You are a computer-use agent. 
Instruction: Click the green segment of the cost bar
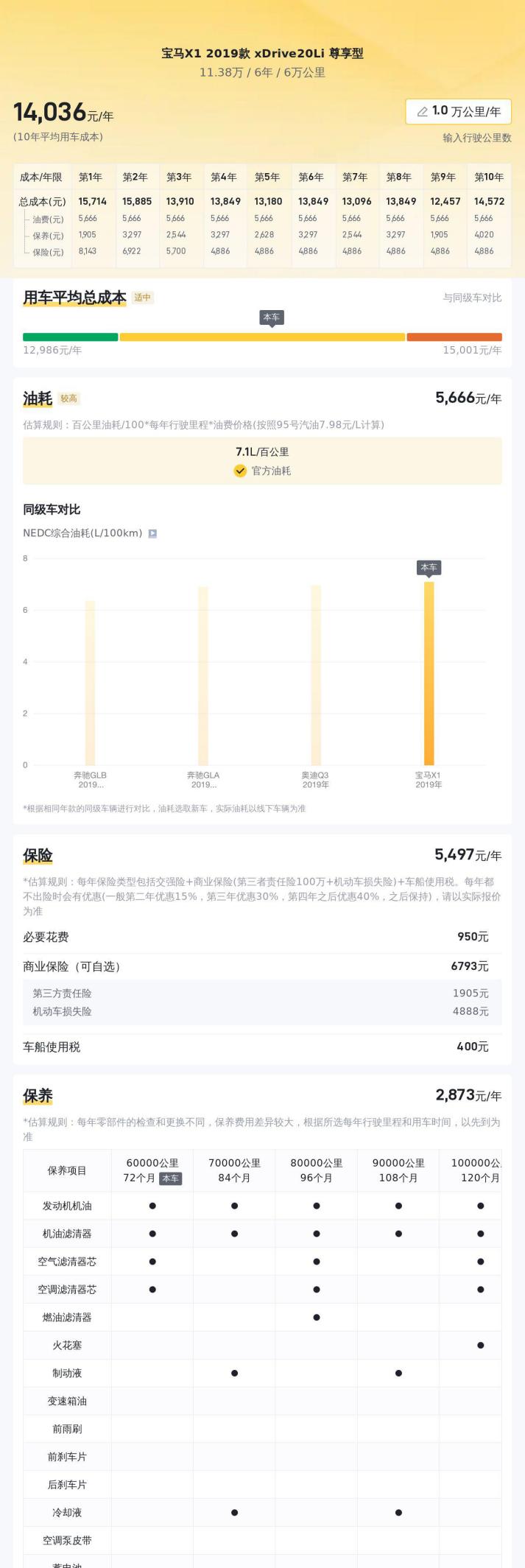(71, 337)
